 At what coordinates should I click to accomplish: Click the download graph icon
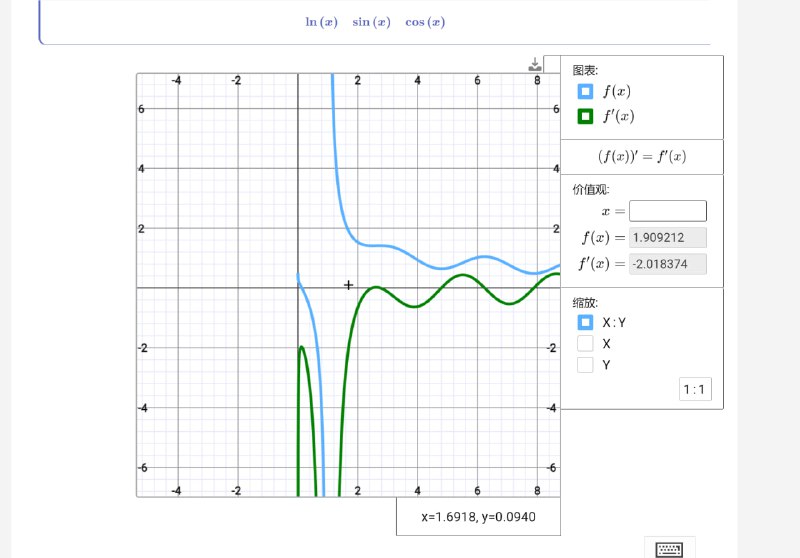535,64
